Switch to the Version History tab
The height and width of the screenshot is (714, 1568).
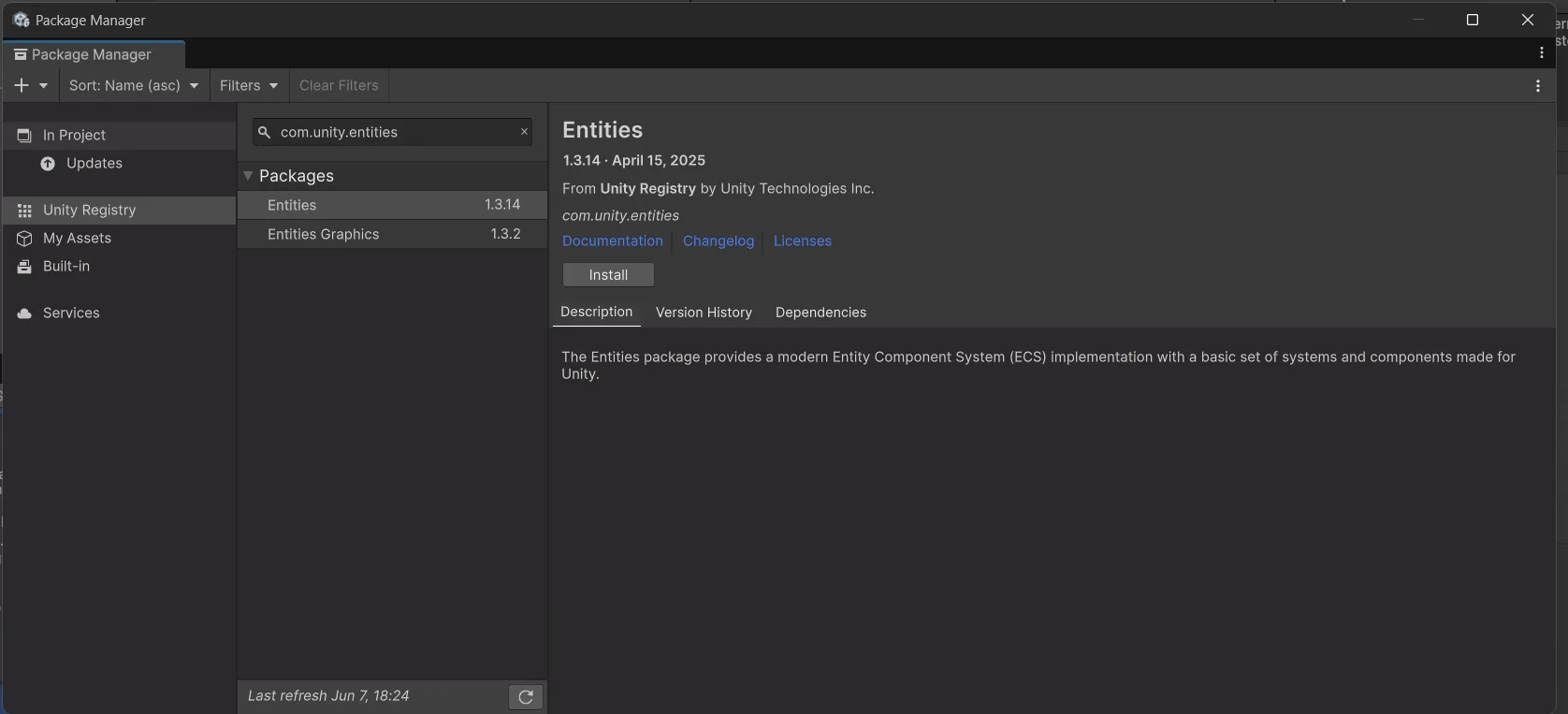pos(704,313)
